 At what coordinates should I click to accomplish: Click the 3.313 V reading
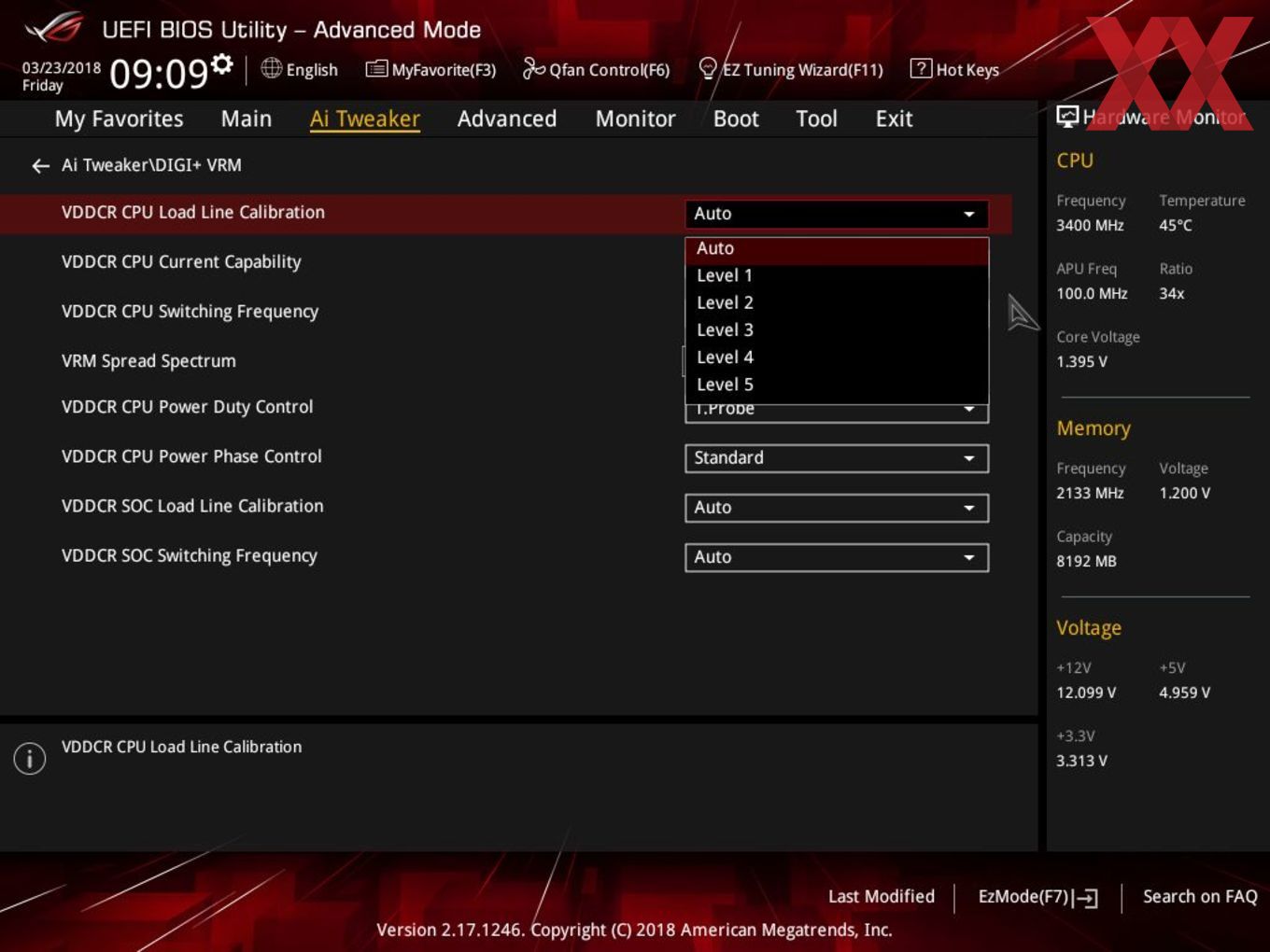click(x=1081, y=761)
